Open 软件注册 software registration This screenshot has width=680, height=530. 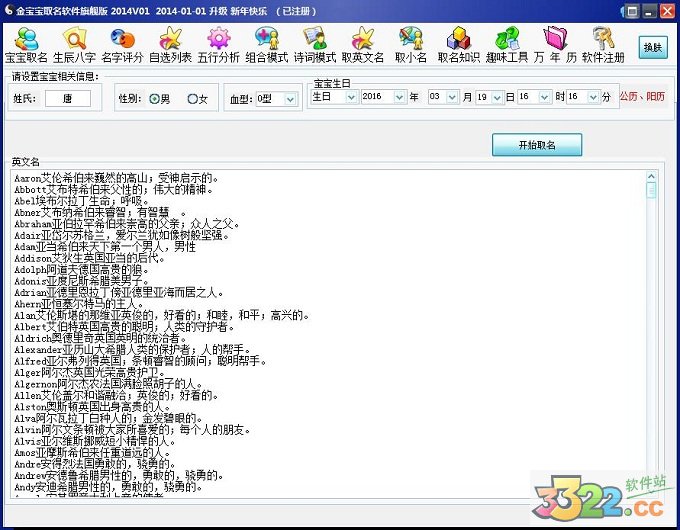coord(603,45)
